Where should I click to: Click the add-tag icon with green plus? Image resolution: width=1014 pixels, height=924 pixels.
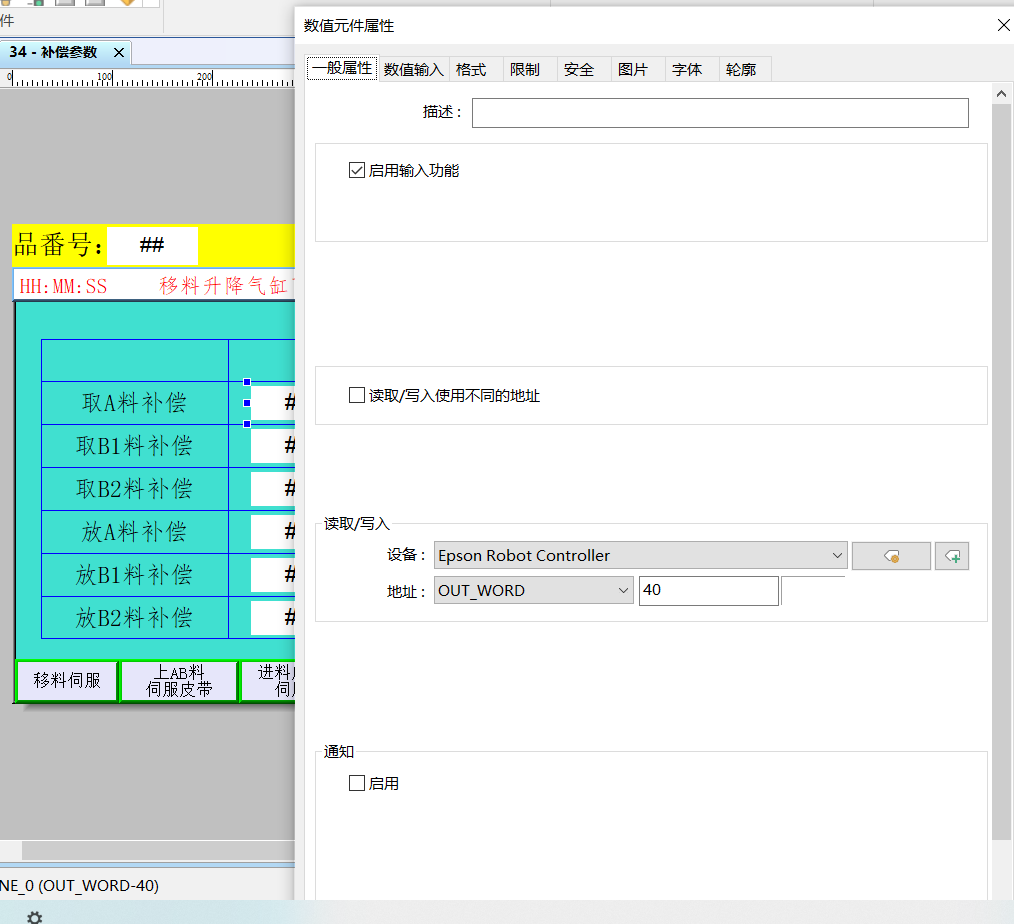[x=952, y=556]
